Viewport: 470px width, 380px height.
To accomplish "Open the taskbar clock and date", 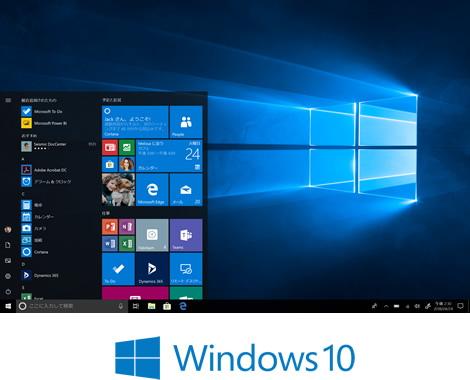I will coord(443,306).
